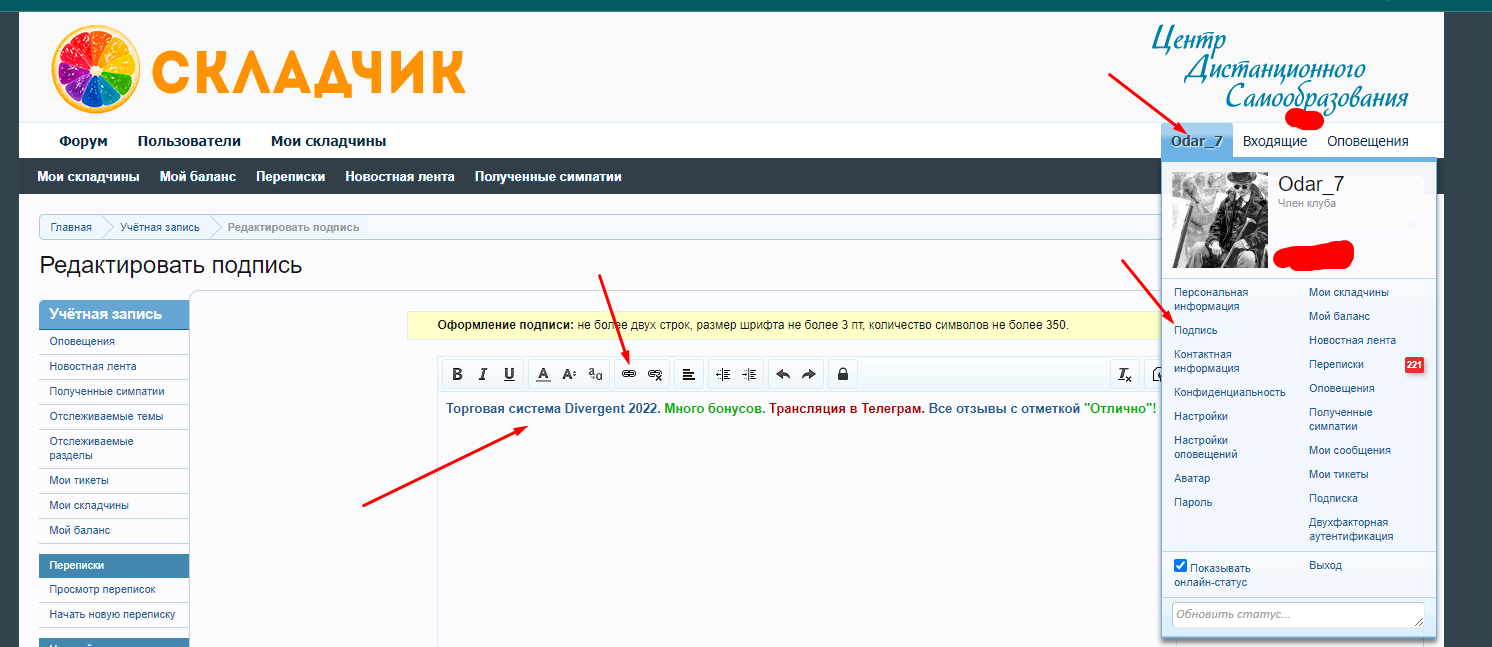Click Контактная информация in dropdown
This screenshot has width=1492, height=647.
pyautogui.click(x=1207, y=361)
